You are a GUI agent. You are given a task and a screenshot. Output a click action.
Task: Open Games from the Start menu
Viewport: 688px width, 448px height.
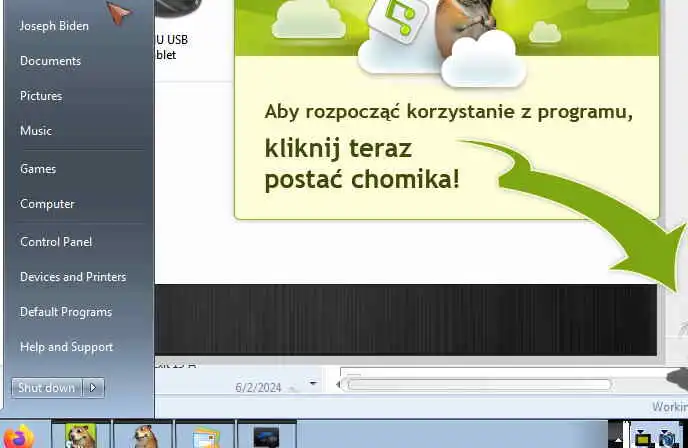coord(38,169)
